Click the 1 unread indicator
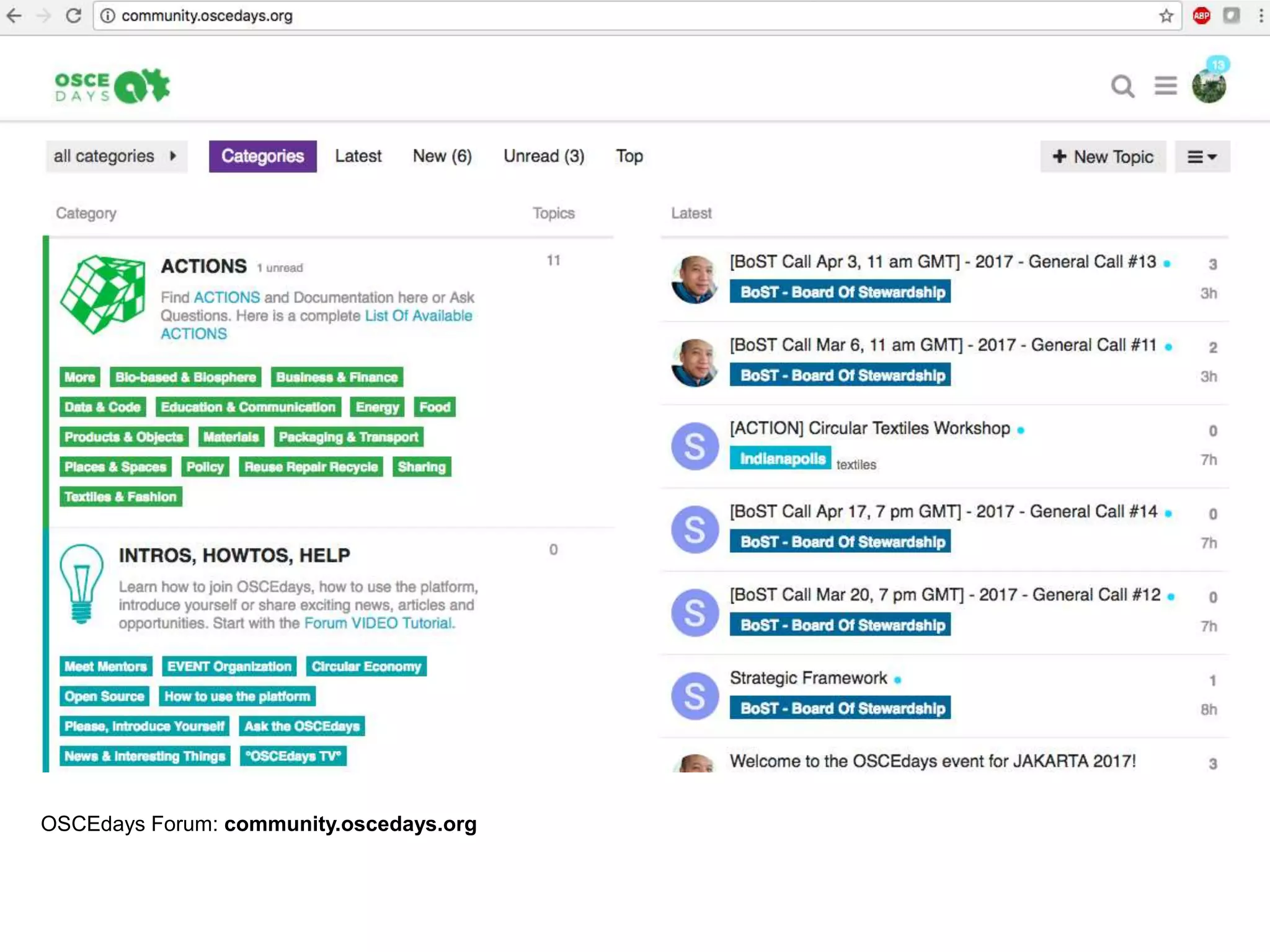Screen dimensions: 1270x952 point(280,268)
